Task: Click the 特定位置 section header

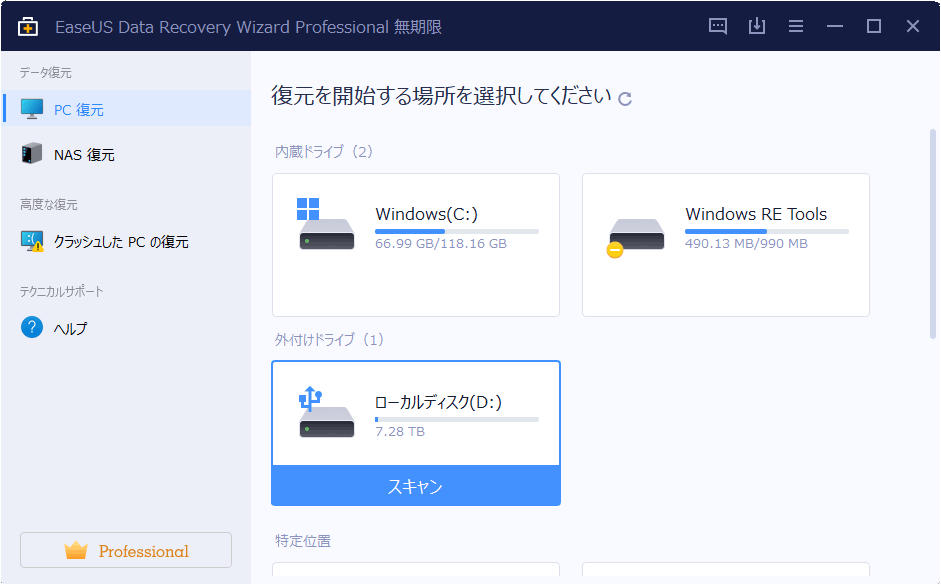Action: 302,541
